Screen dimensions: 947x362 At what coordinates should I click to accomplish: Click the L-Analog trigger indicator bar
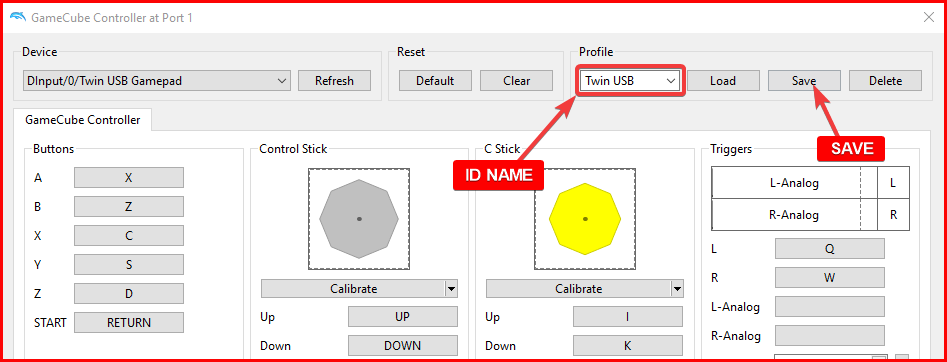click(x=794, y=183)
